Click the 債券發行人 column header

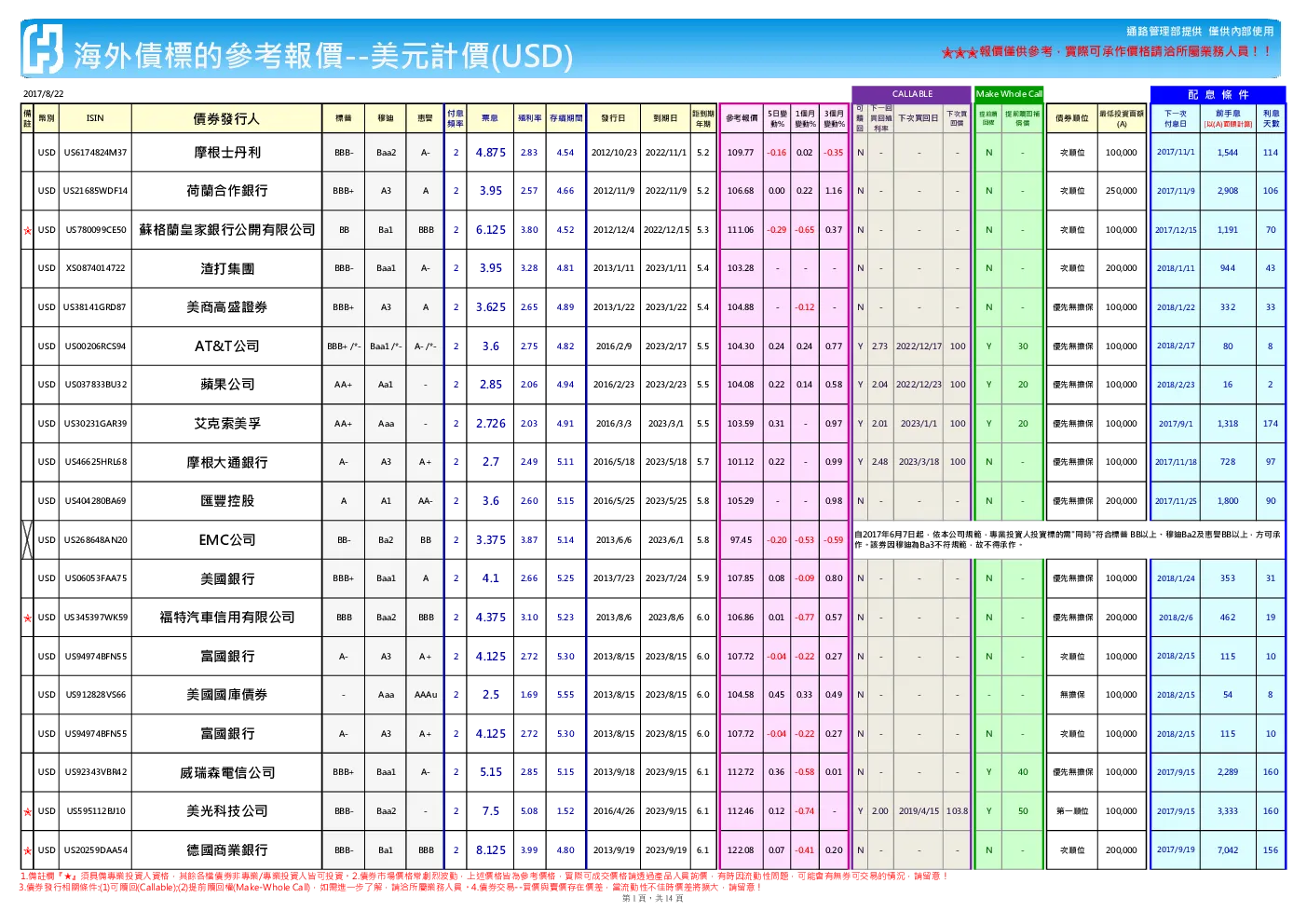226,118
